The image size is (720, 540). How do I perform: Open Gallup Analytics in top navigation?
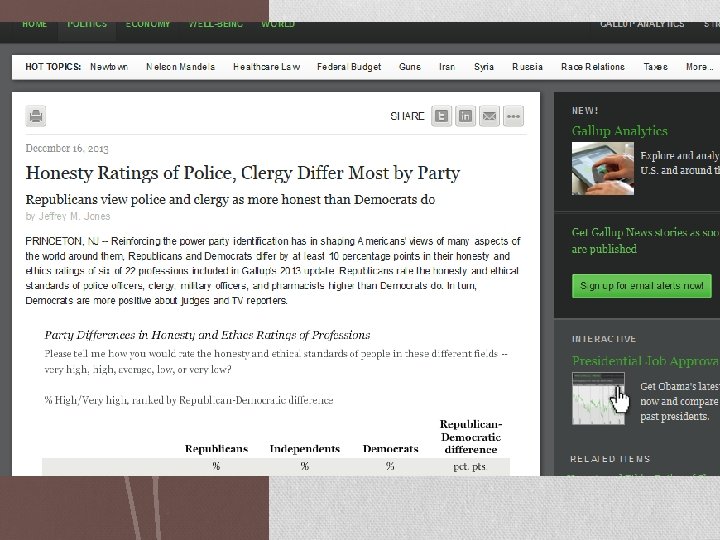(642, 24)
